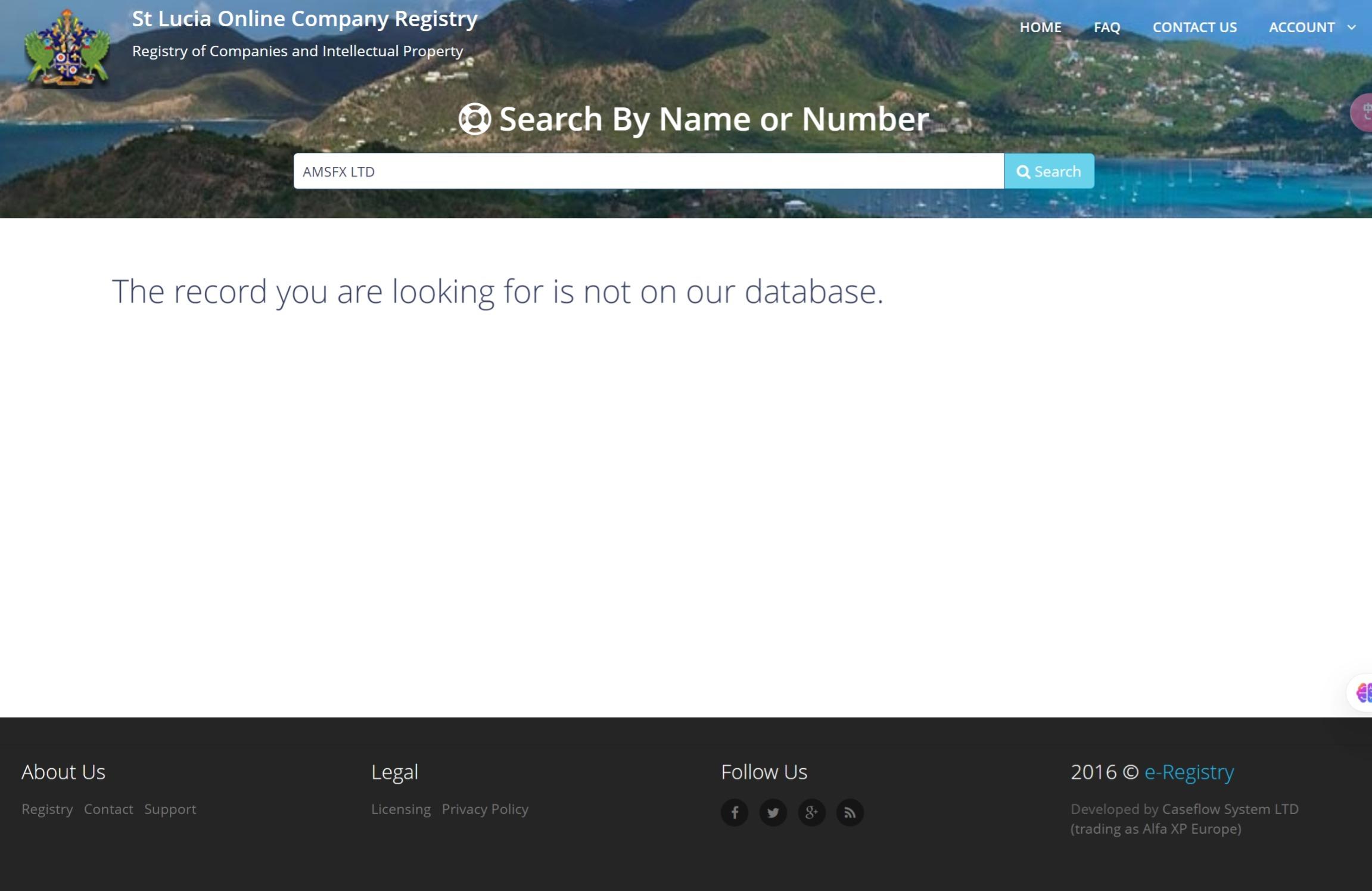The image size is (1372, 891).
Task: Click the colorful brain widget icon
Action: pos(1364,693)
